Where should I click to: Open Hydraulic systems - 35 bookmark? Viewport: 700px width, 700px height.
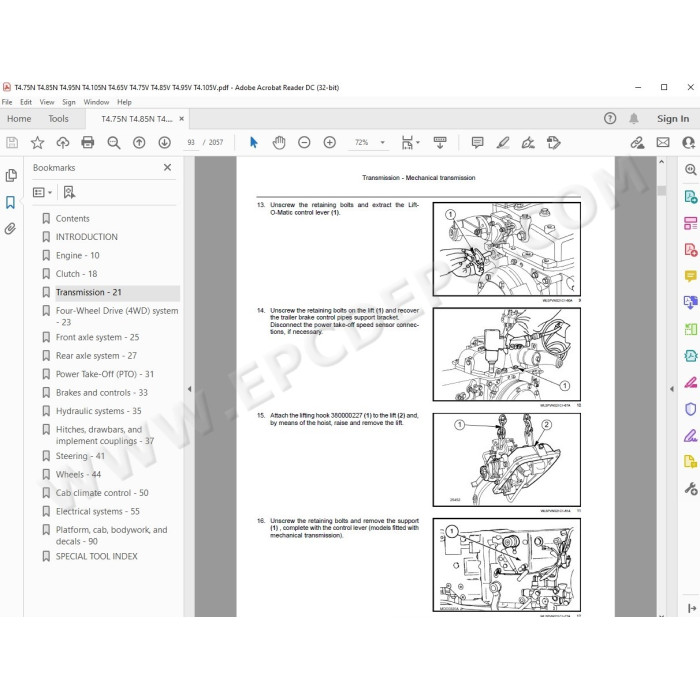[99, 411]
